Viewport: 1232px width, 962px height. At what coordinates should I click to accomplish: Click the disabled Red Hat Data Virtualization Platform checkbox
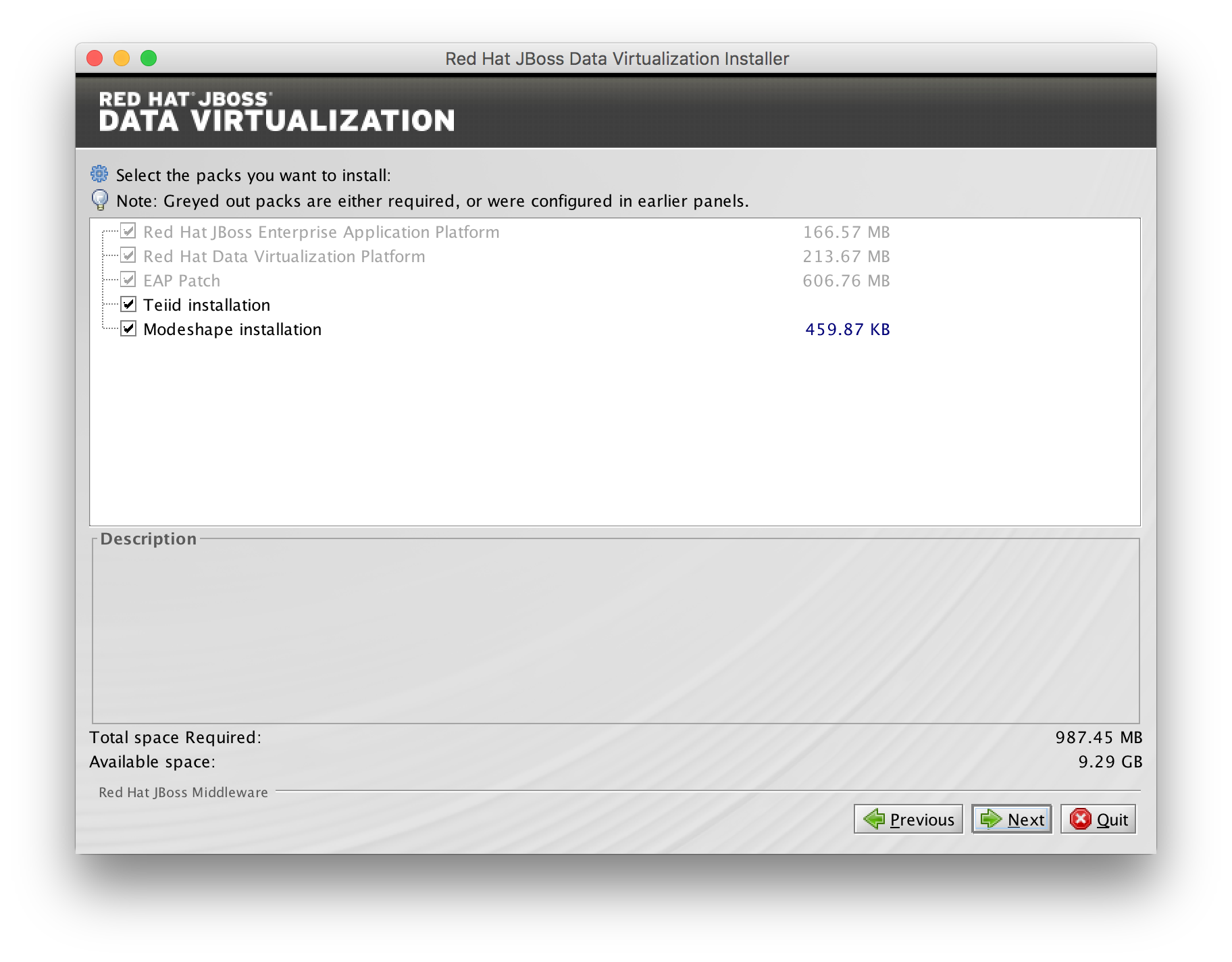click(x=128, y=256)
